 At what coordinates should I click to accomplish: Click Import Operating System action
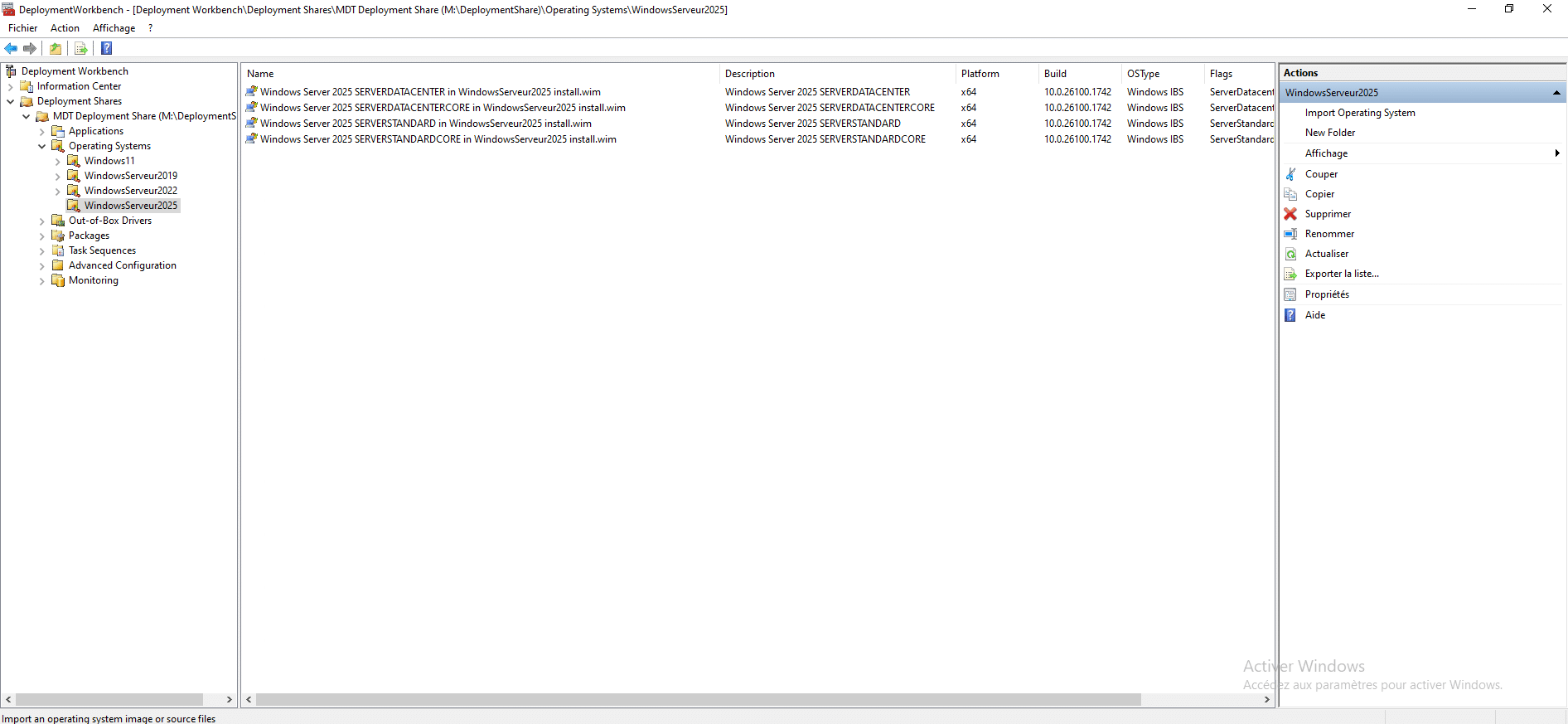tap(1359, 113)
